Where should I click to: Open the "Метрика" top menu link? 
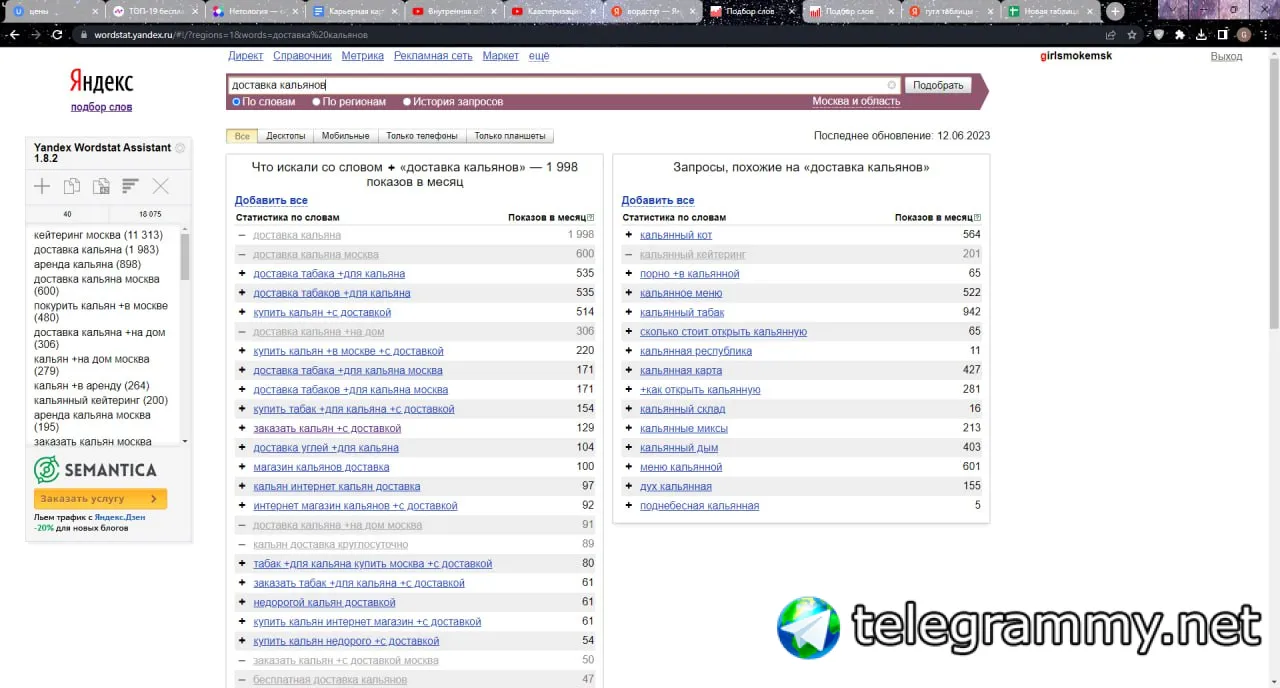[x=362, y=56]
